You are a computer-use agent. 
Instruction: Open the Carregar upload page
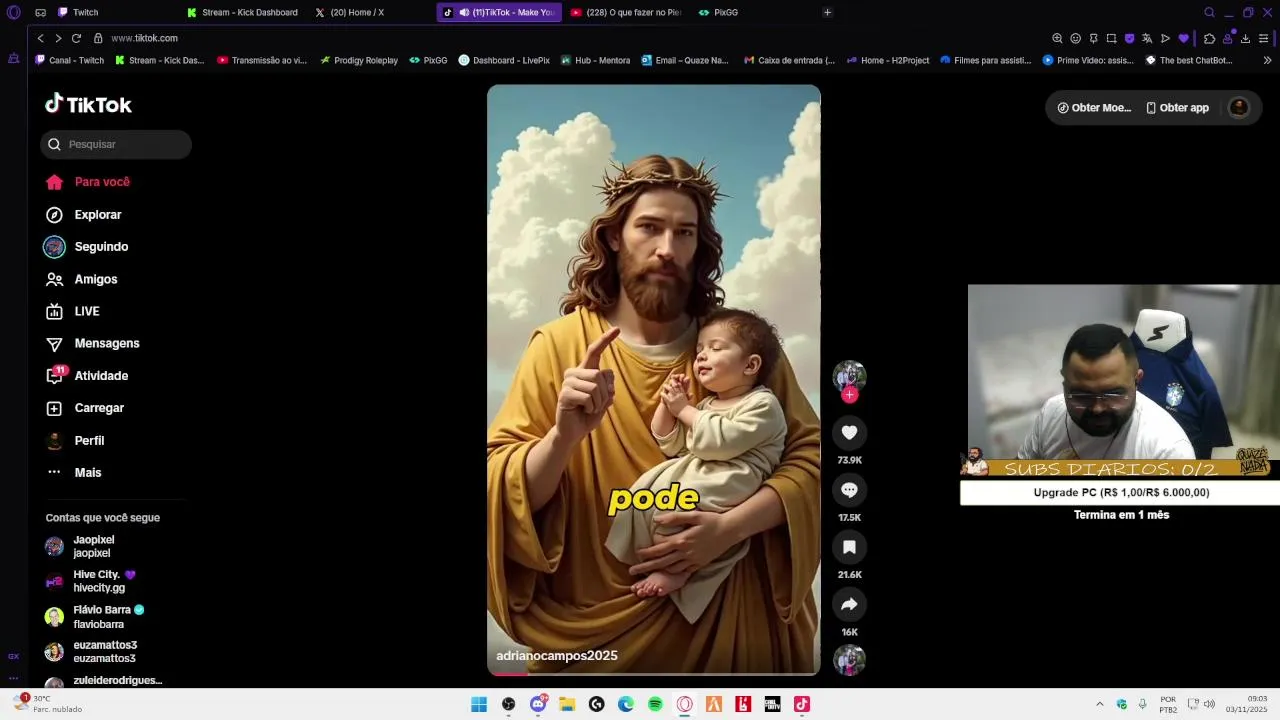point(85,408)
